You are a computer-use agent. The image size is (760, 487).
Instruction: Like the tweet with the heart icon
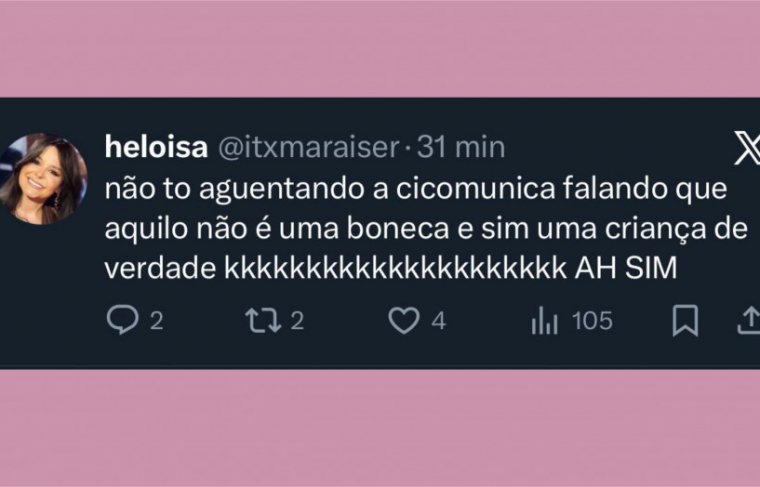[x=403, y=321]
